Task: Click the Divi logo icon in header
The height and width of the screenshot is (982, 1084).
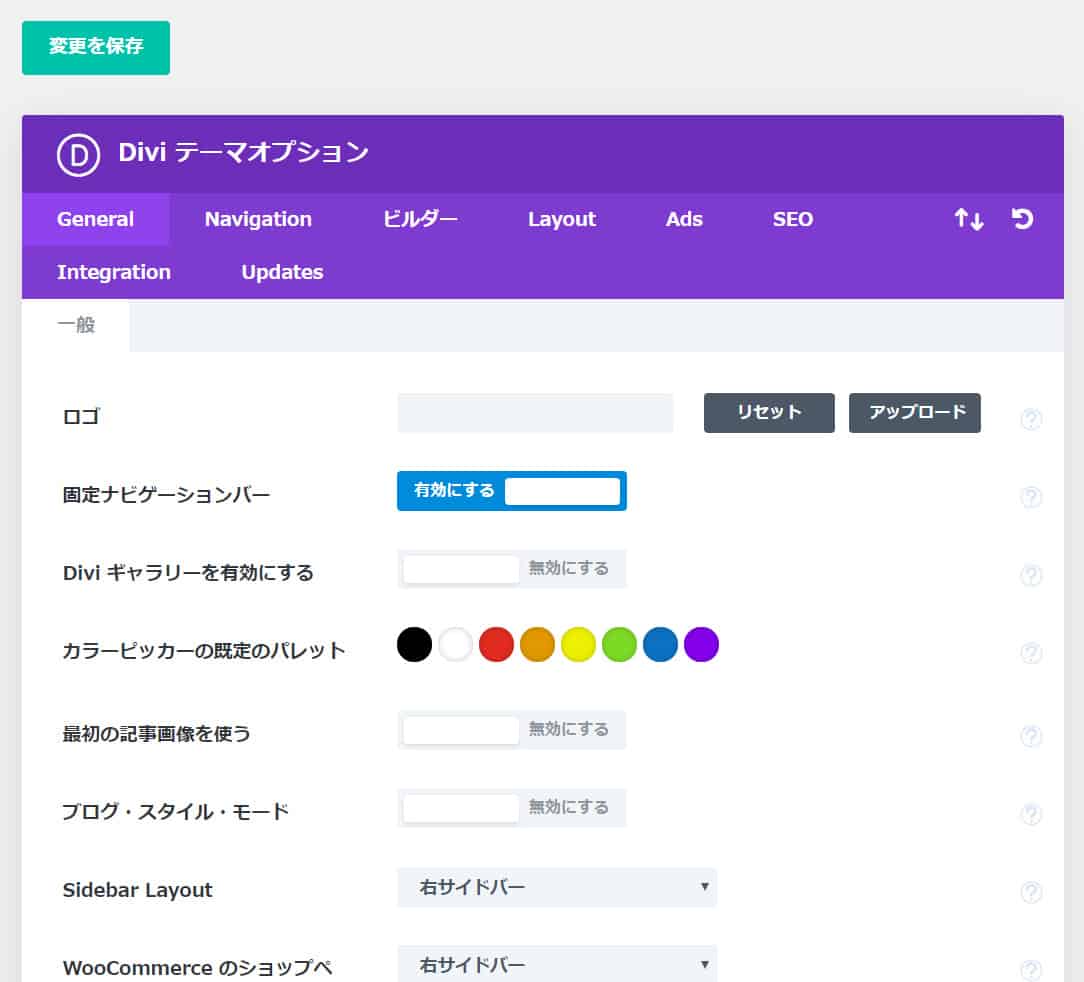Action: [x=78, y=155]
